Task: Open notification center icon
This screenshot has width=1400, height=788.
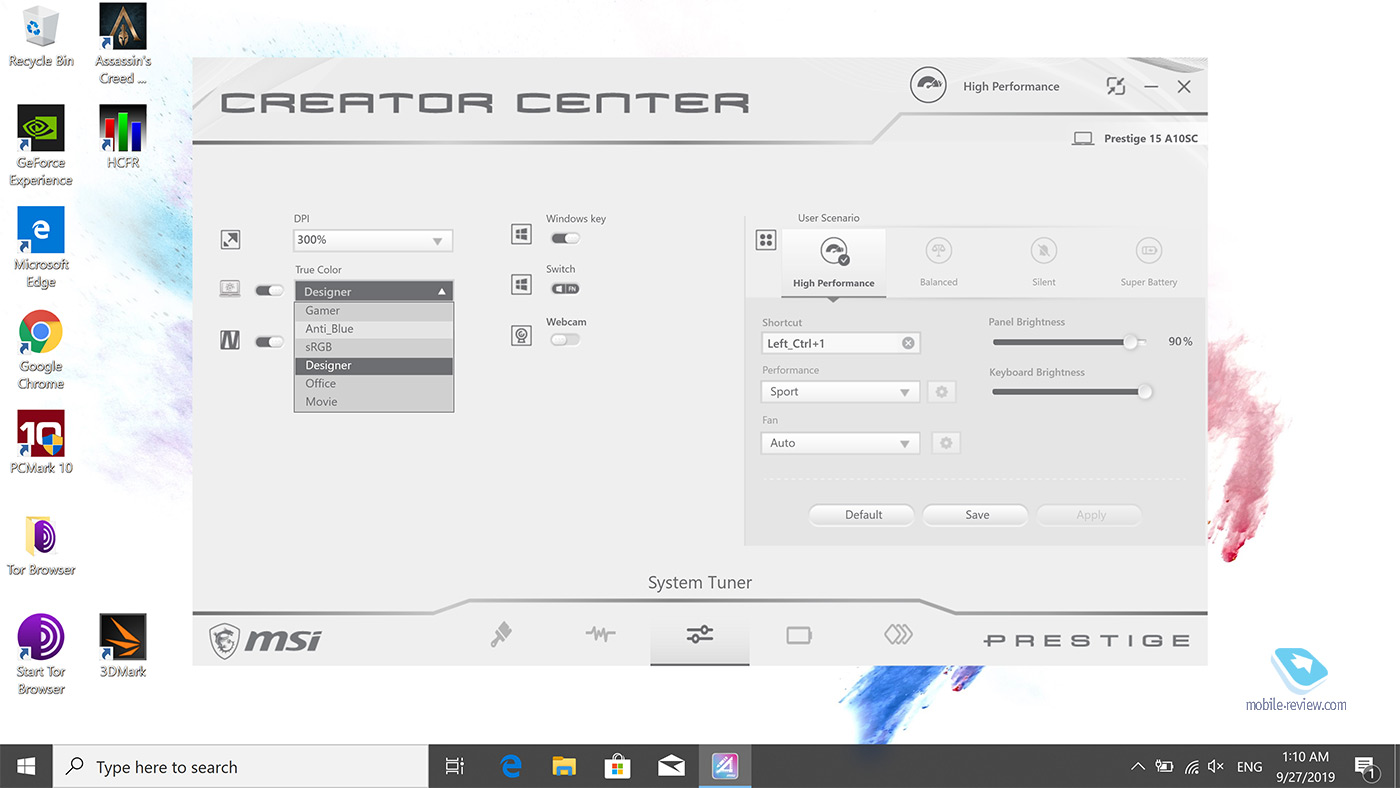Action: tap(1365, 767)
